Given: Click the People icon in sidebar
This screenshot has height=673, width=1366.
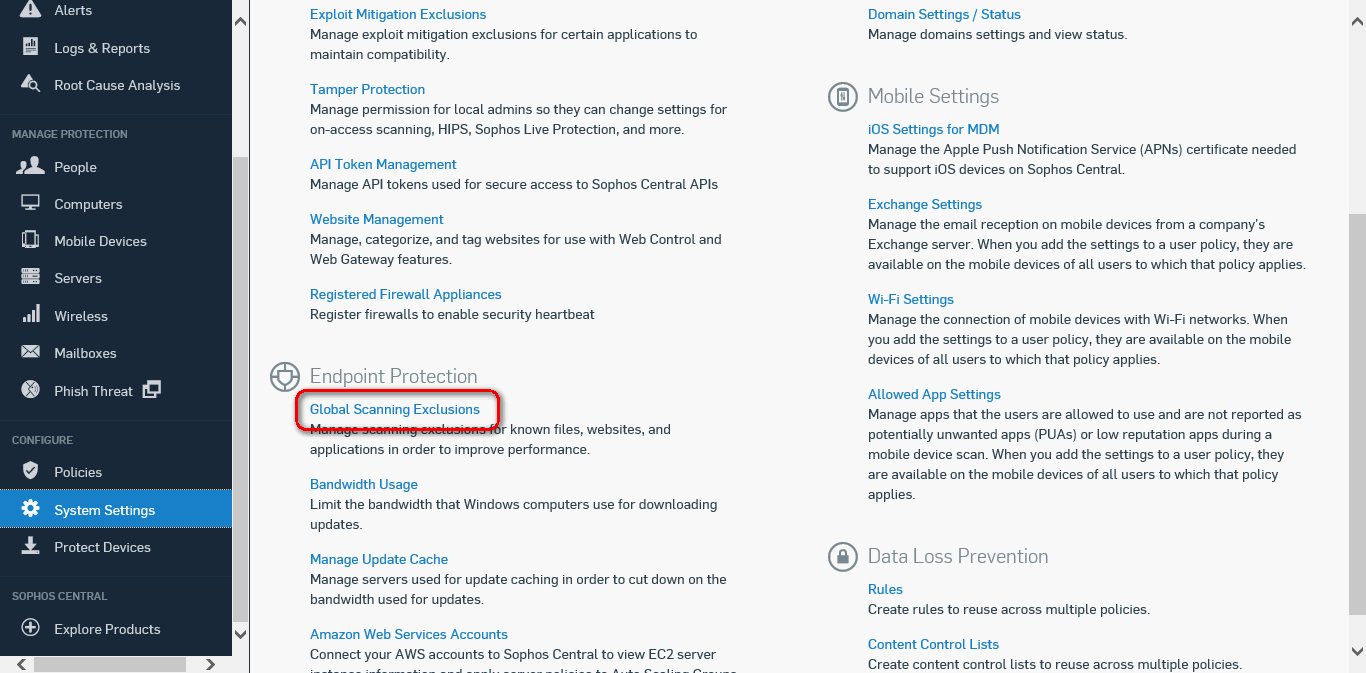Looking at the screenshot, I should [31, 166].
